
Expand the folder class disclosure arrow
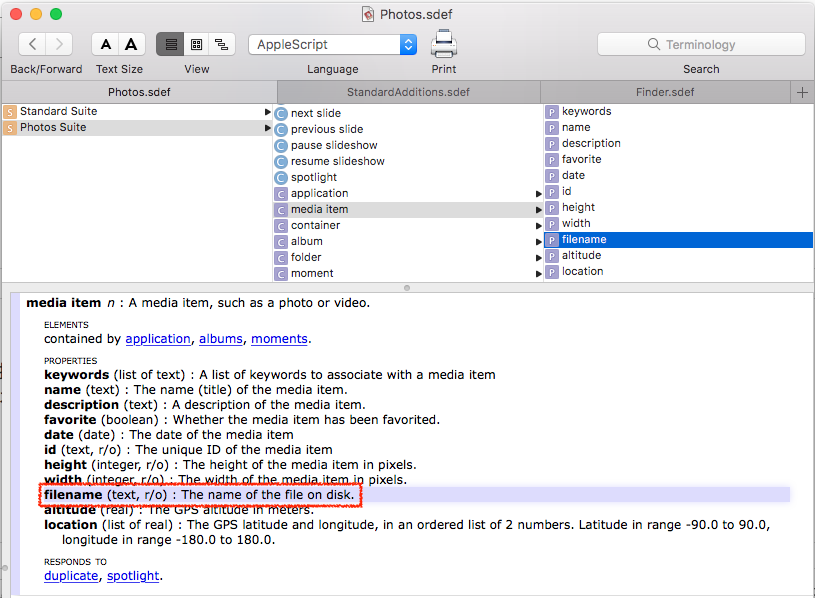(538, 258)
